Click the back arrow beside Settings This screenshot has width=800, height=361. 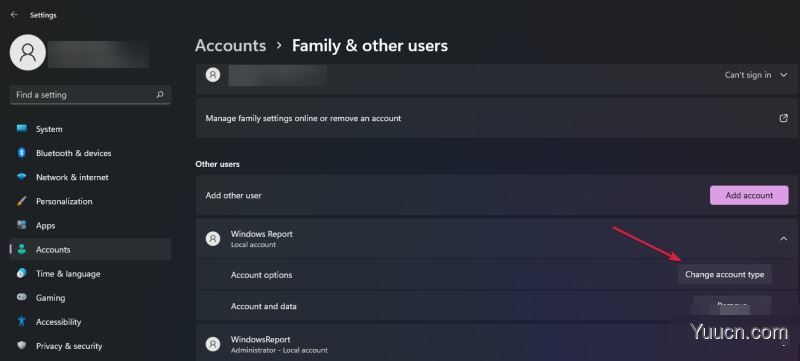point(14,15)
